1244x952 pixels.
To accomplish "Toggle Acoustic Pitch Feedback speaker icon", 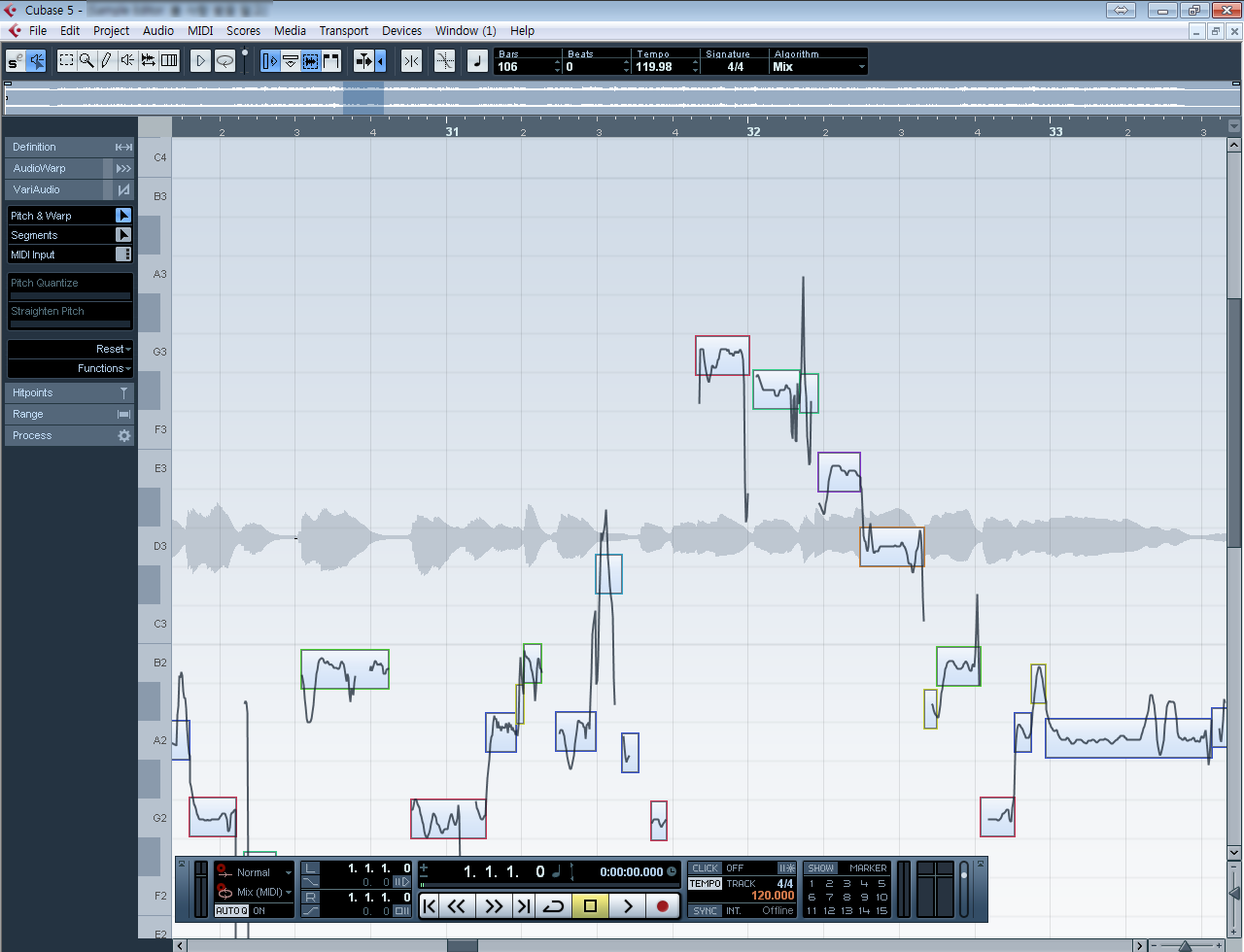I will coord(36,61).
